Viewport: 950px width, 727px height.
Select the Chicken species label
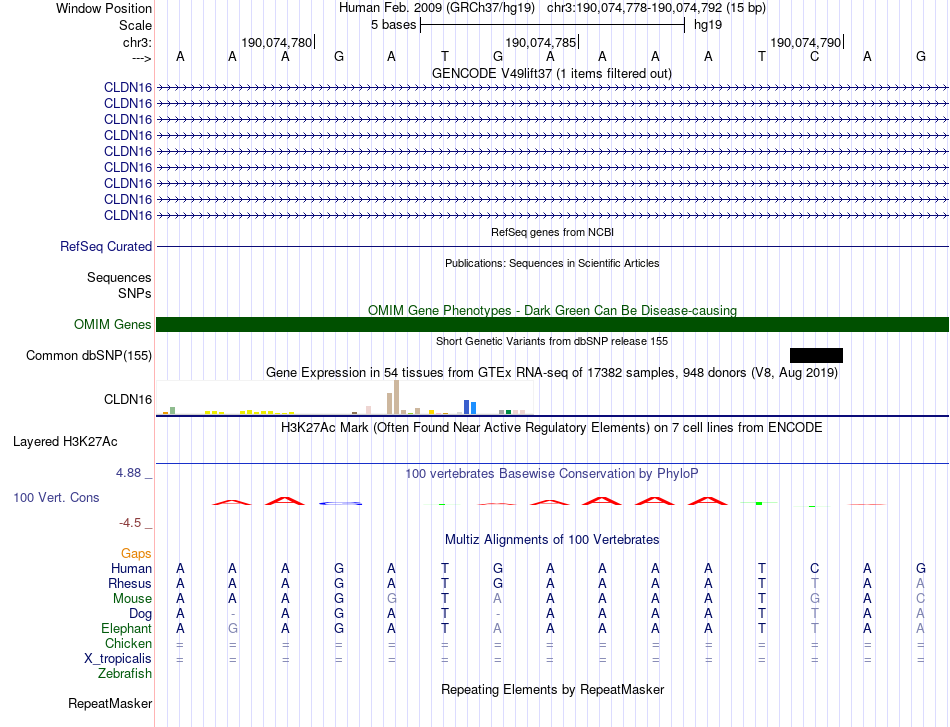[x=128, y=643]
